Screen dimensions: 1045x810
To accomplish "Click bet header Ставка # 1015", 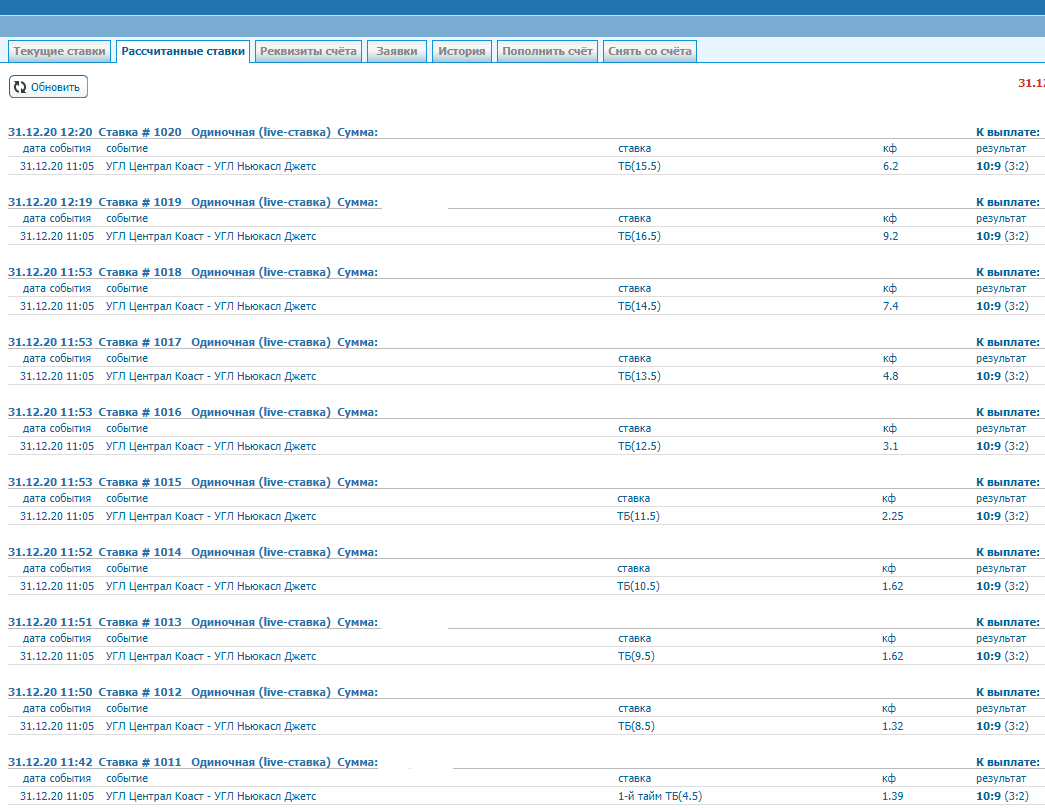I will (x=140, y=482).
